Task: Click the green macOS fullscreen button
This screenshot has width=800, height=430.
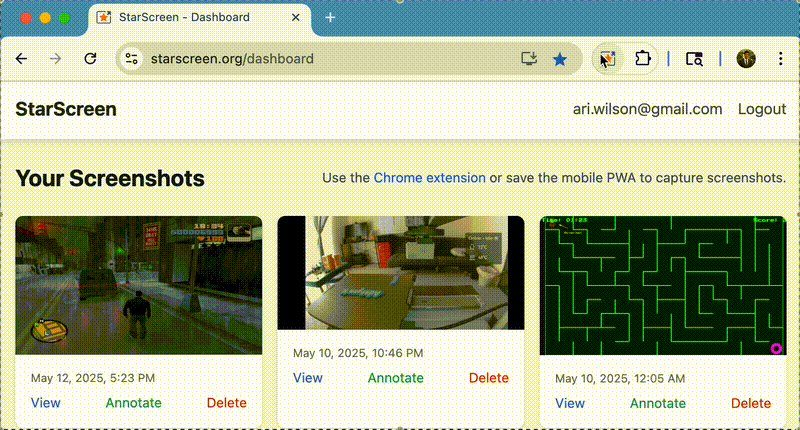Action: [x=65, y=18]
